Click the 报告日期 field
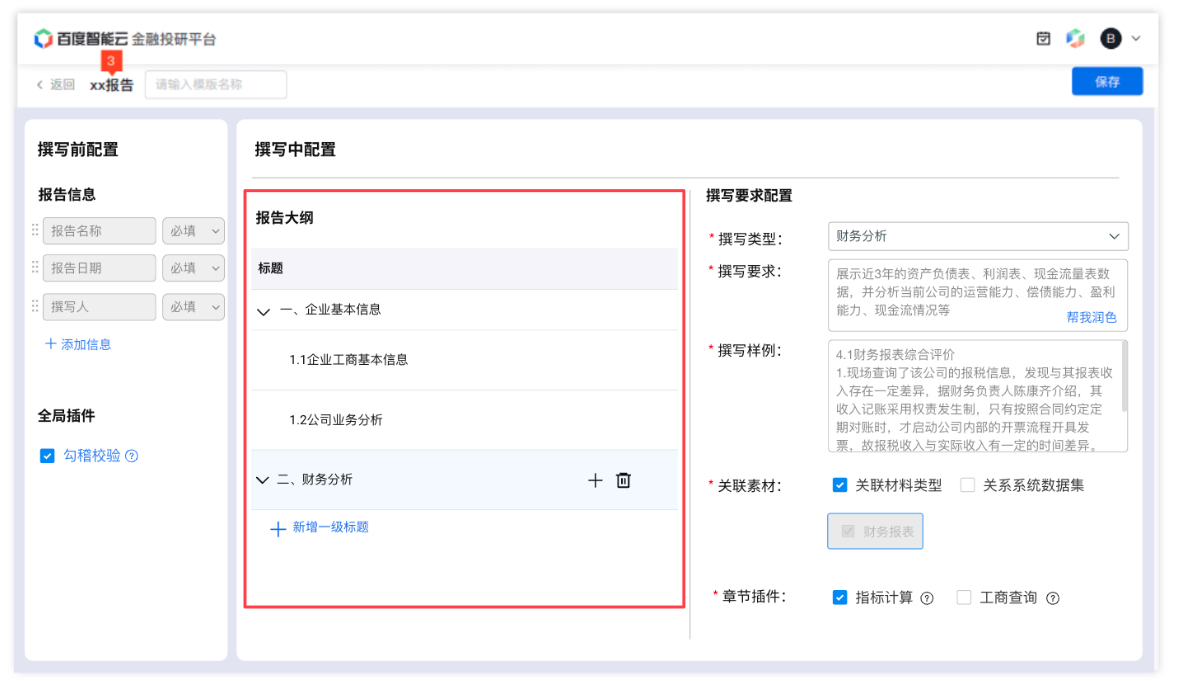This screenshot has width=1177, height=681. click(99, 268)
